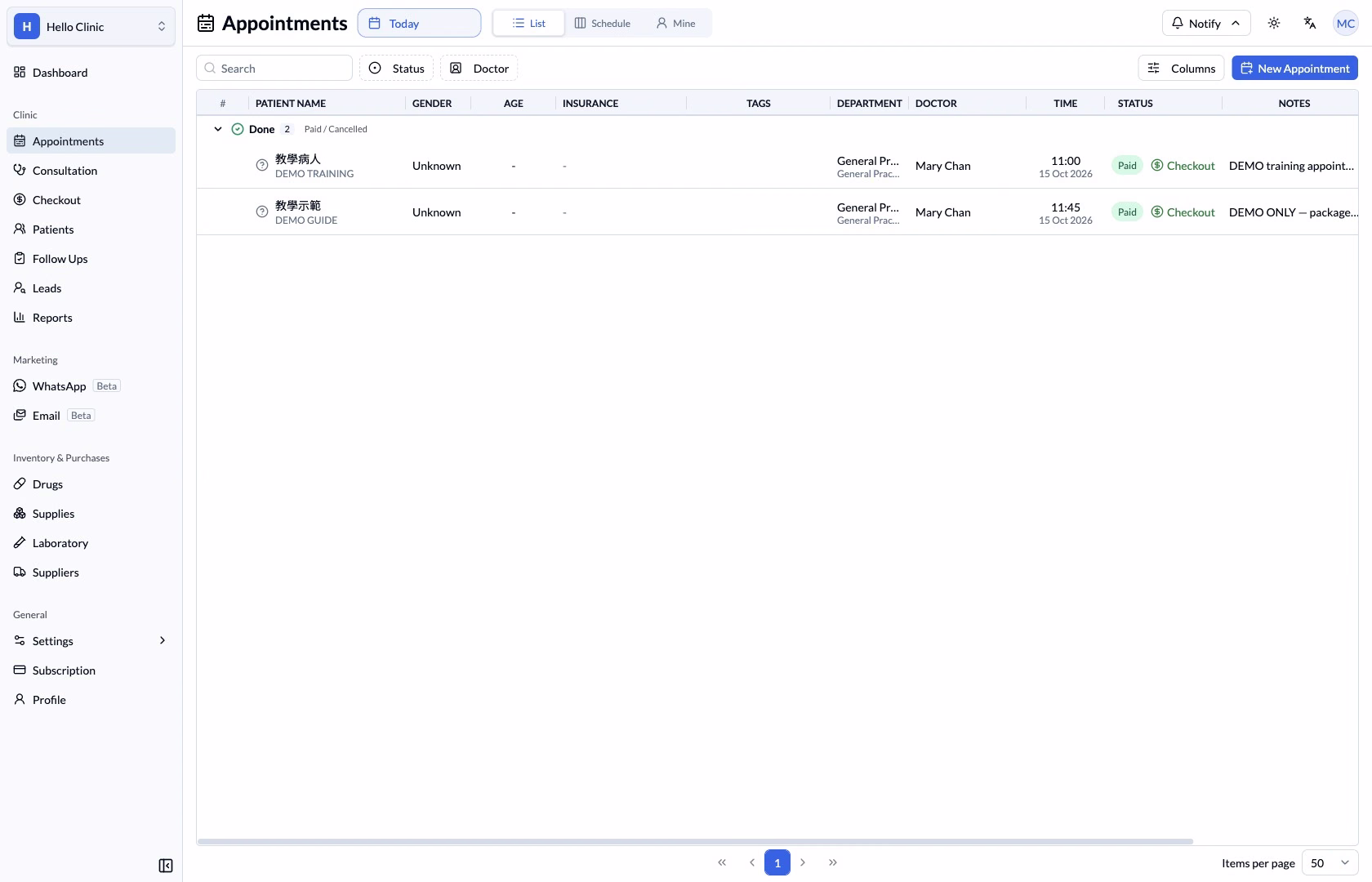Open Leads page
1372x882 pixels.
pos(91,287)
